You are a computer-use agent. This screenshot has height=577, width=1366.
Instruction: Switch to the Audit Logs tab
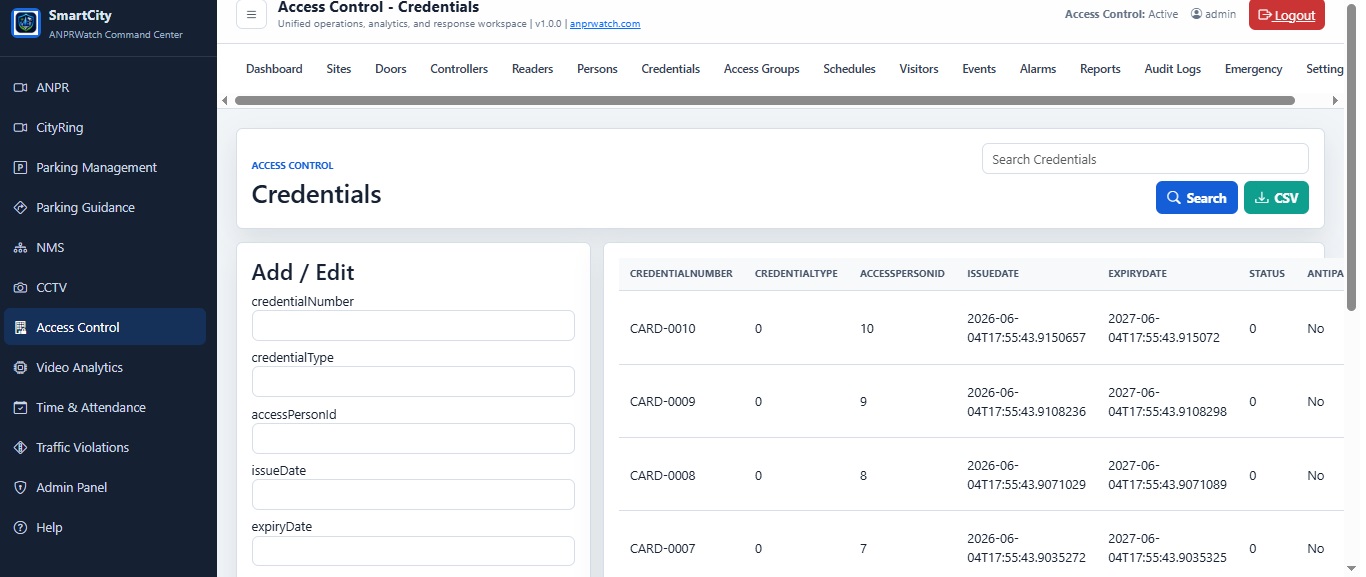(1173, 69)
